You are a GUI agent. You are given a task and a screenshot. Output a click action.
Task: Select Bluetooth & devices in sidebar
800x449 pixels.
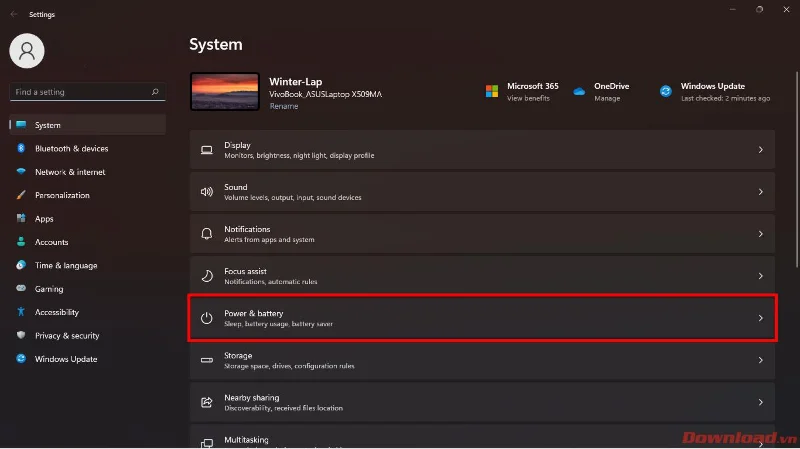[x=71, y=148]
